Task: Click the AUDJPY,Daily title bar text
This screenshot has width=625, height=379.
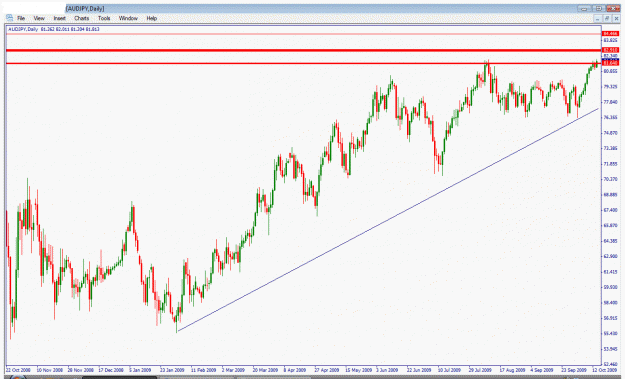Action: pos(85,8)
